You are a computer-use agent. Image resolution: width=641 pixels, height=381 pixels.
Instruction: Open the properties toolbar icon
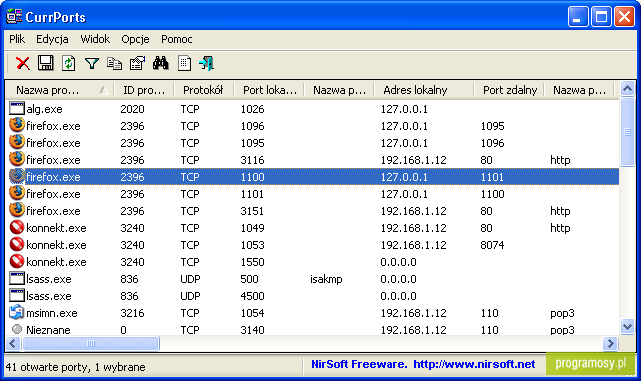coord(137,63)
